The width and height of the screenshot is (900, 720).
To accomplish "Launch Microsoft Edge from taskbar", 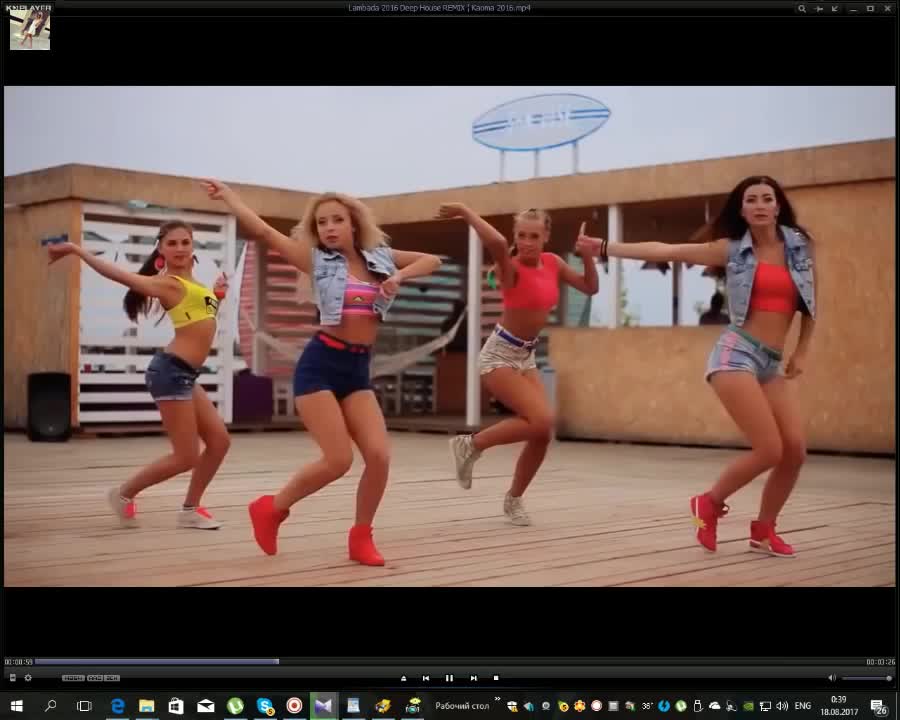I will coord(117,705).
